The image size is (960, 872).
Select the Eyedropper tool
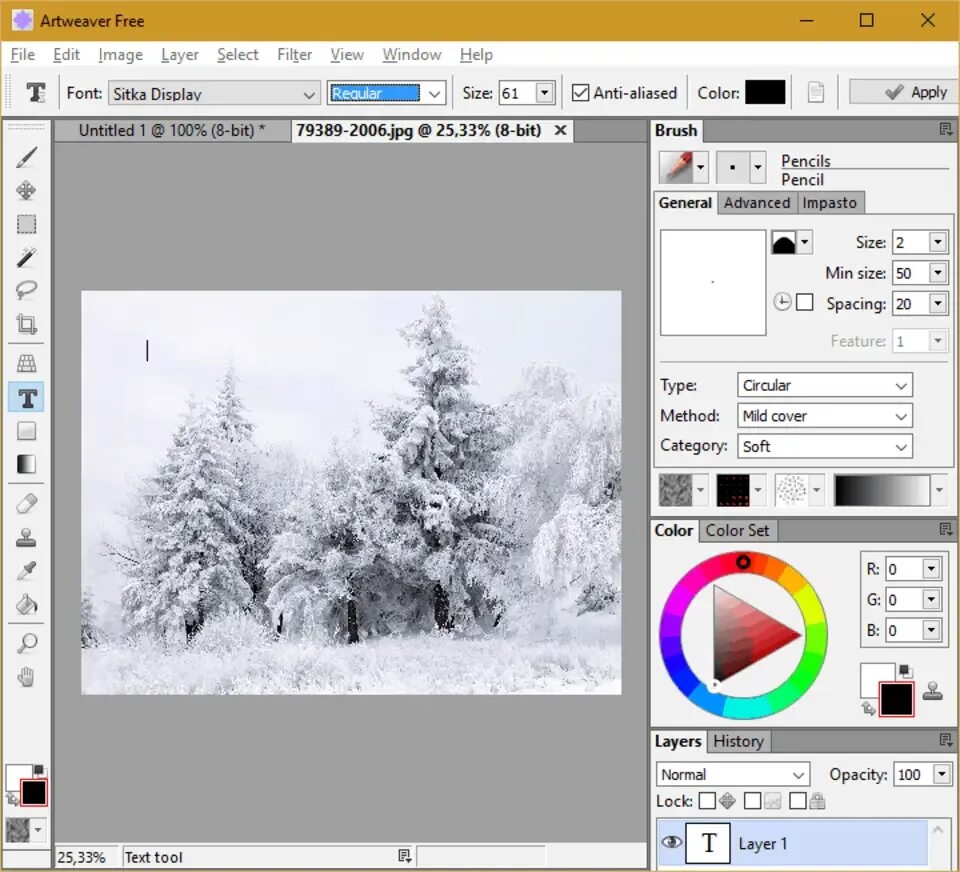coord(26,571)
